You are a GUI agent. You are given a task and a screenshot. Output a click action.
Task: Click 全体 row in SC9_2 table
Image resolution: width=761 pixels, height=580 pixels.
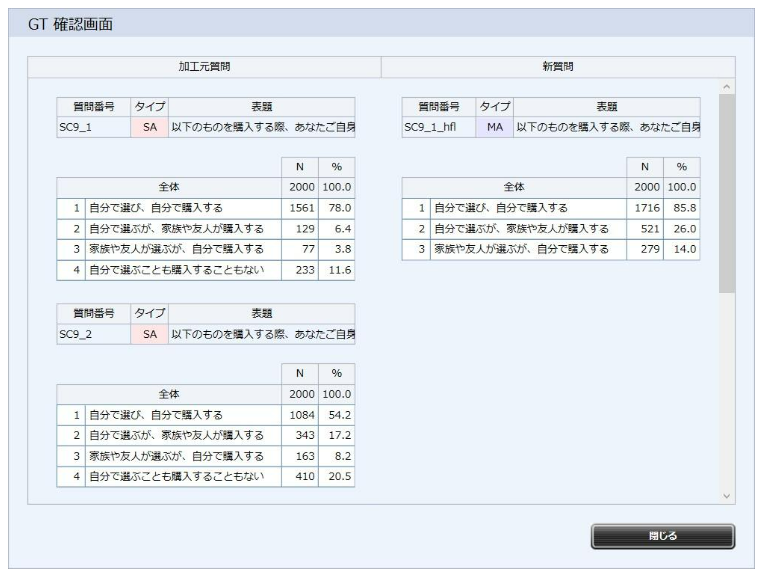click(206, 395)
